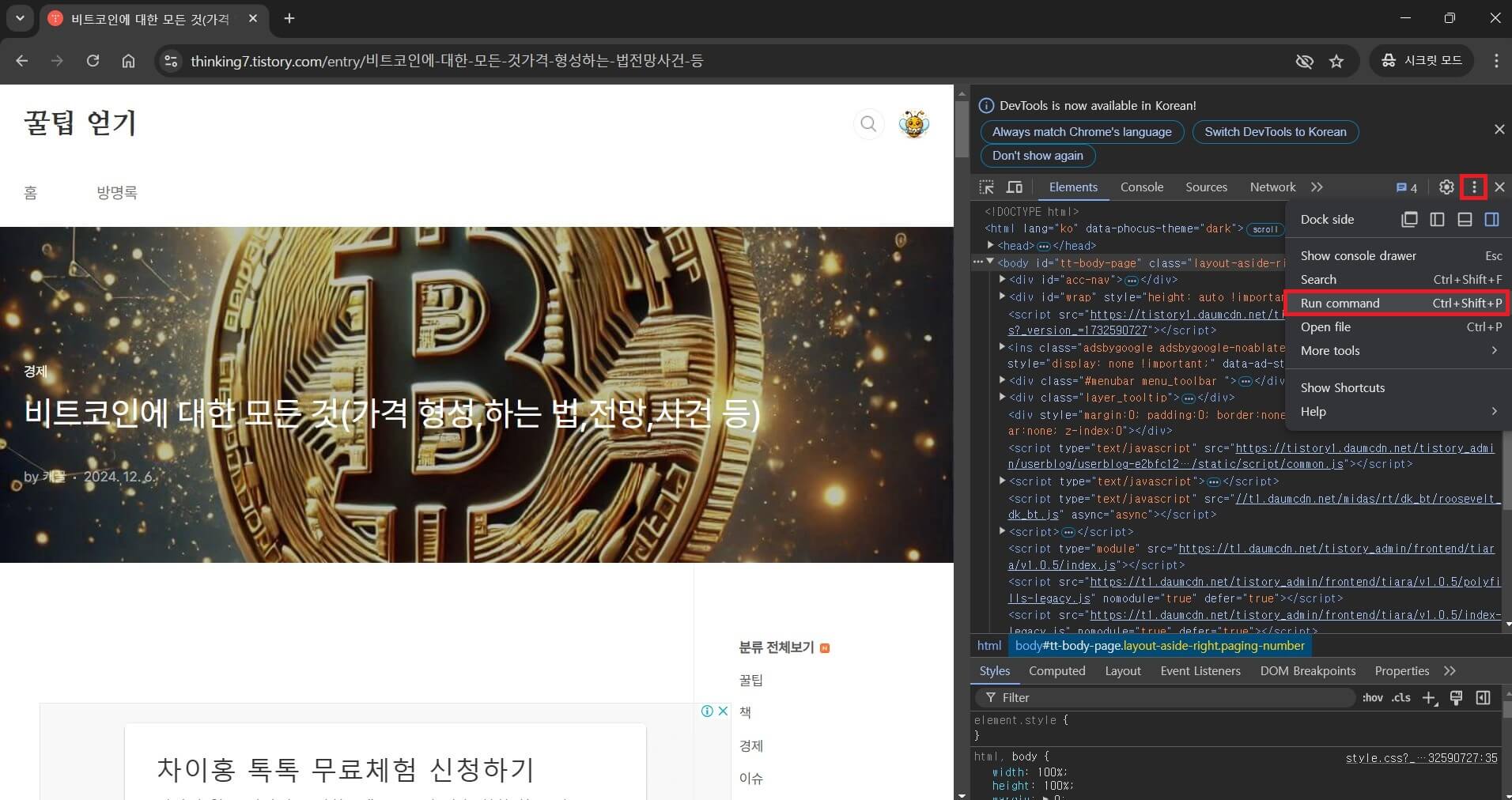Click Always match Chrome's language button

click(1082, 132)
